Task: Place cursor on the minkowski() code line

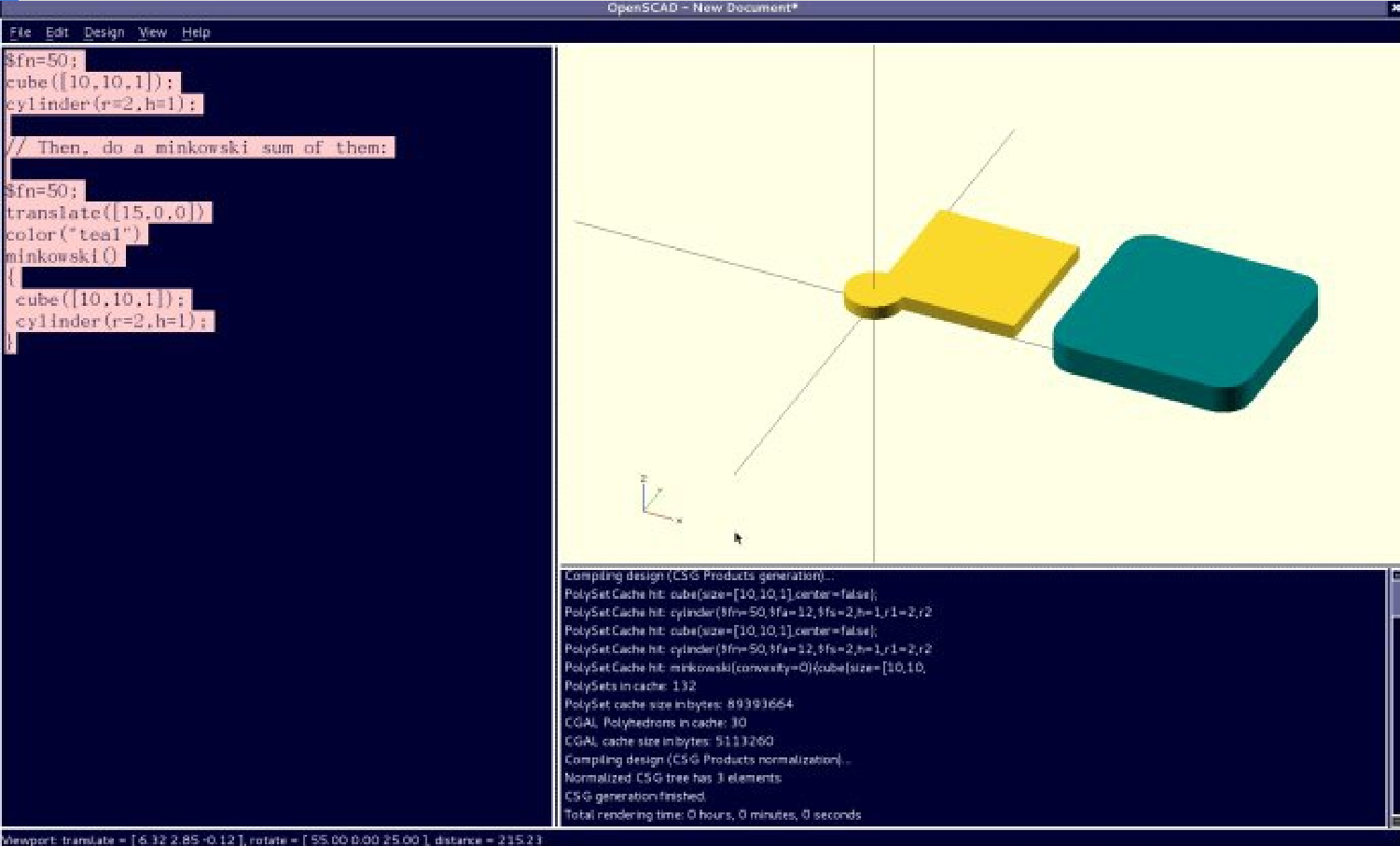Action: 62,256
